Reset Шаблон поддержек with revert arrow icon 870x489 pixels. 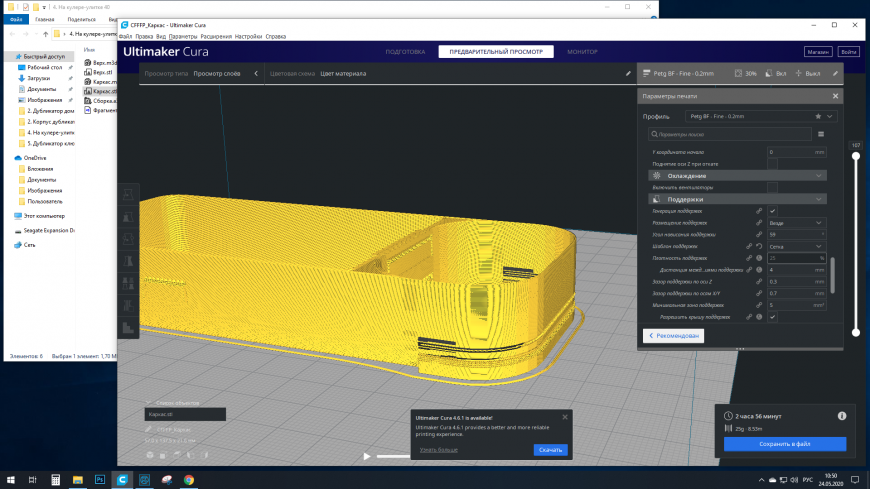[x=759, y=246]
